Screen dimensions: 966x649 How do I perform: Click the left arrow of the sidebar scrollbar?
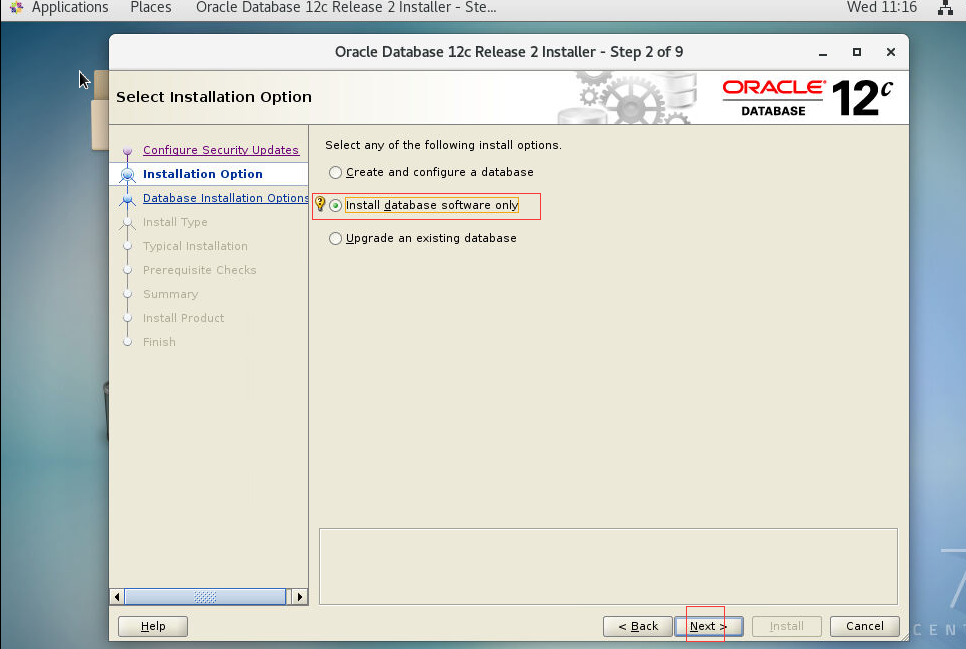point(117,597)
